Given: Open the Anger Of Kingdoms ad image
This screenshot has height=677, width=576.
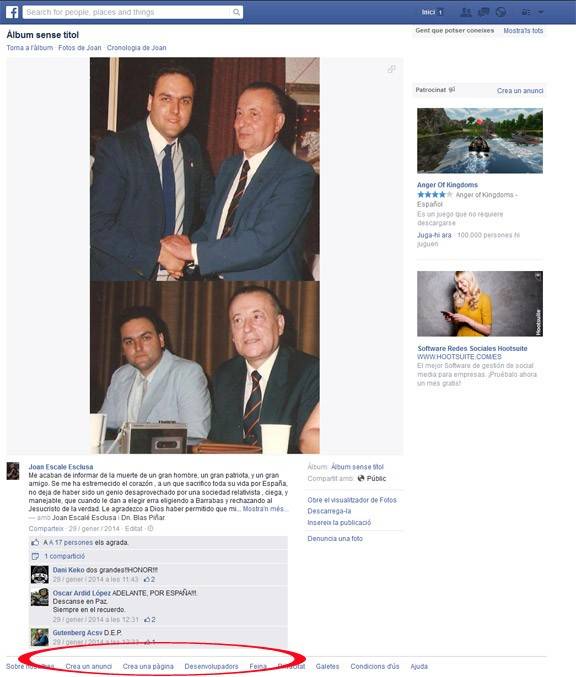Looking at the screenshot, I should tap(480, 141).
